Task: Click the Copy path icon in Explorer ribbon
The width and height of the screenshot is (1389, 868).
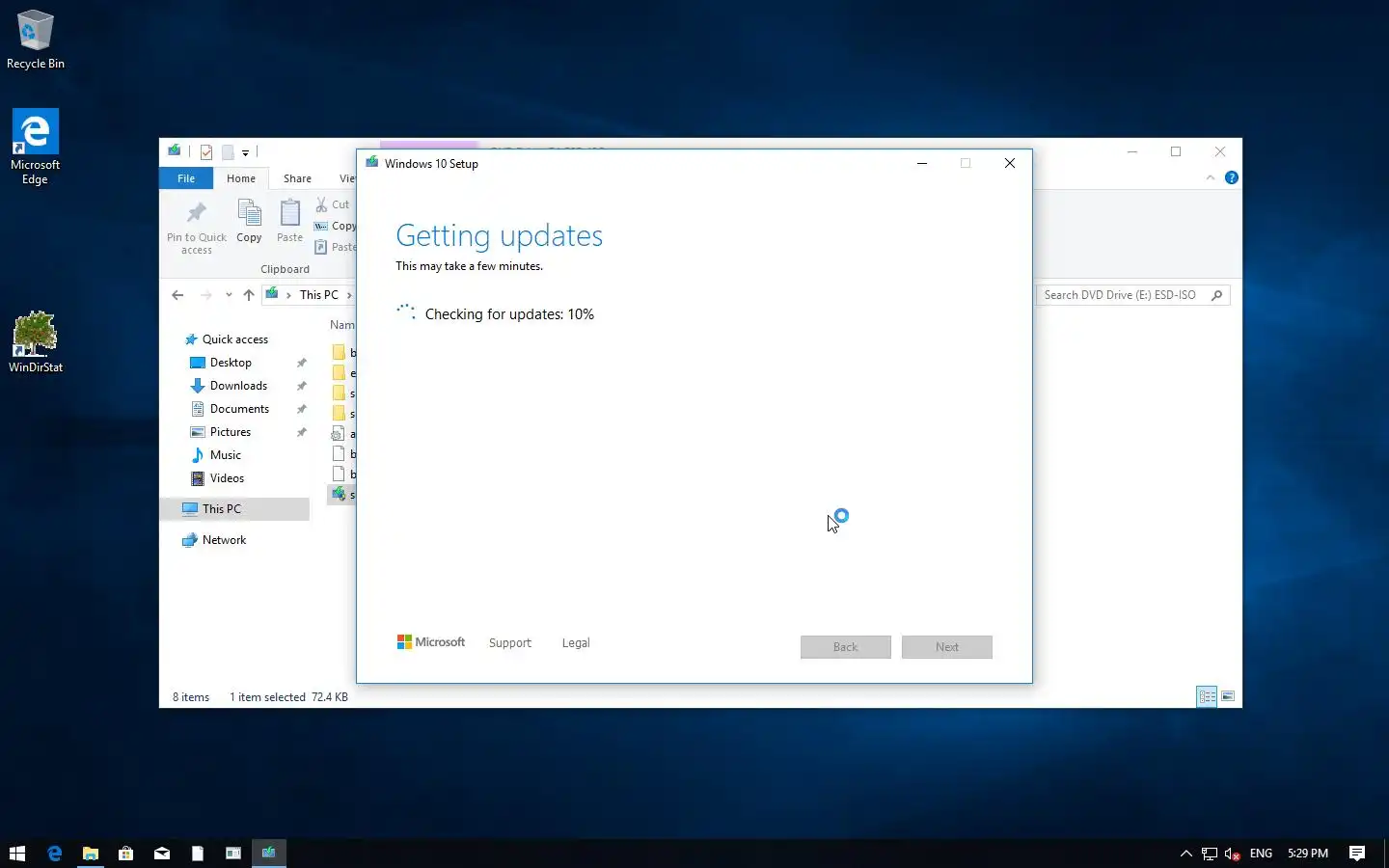Action: click(321, 226)
